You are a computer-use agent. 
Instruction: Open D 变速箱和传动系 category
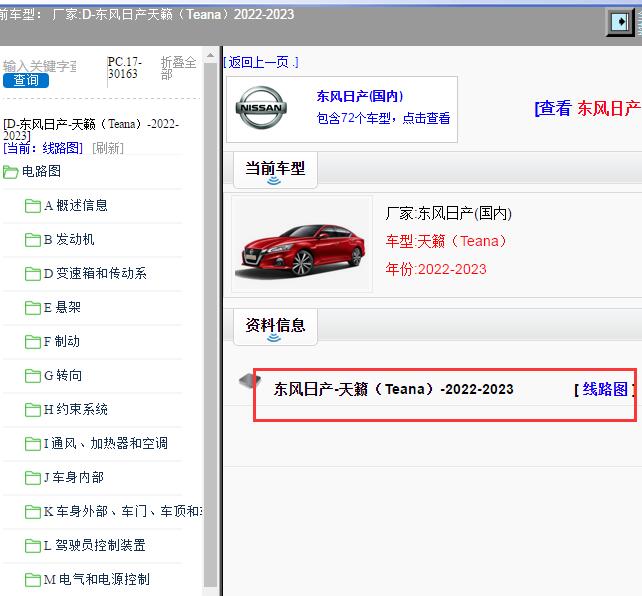click(95, 273)
